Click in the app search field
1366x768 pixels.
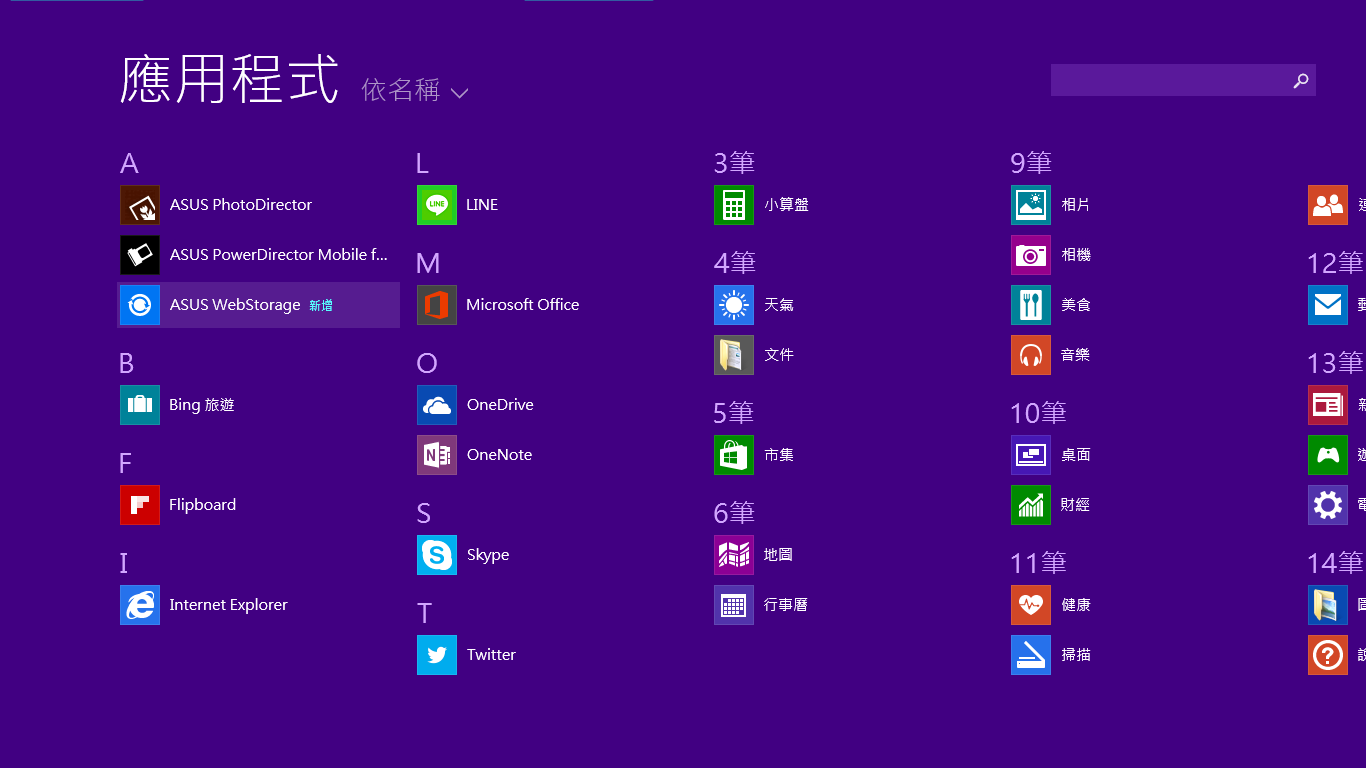(1168, 80)
